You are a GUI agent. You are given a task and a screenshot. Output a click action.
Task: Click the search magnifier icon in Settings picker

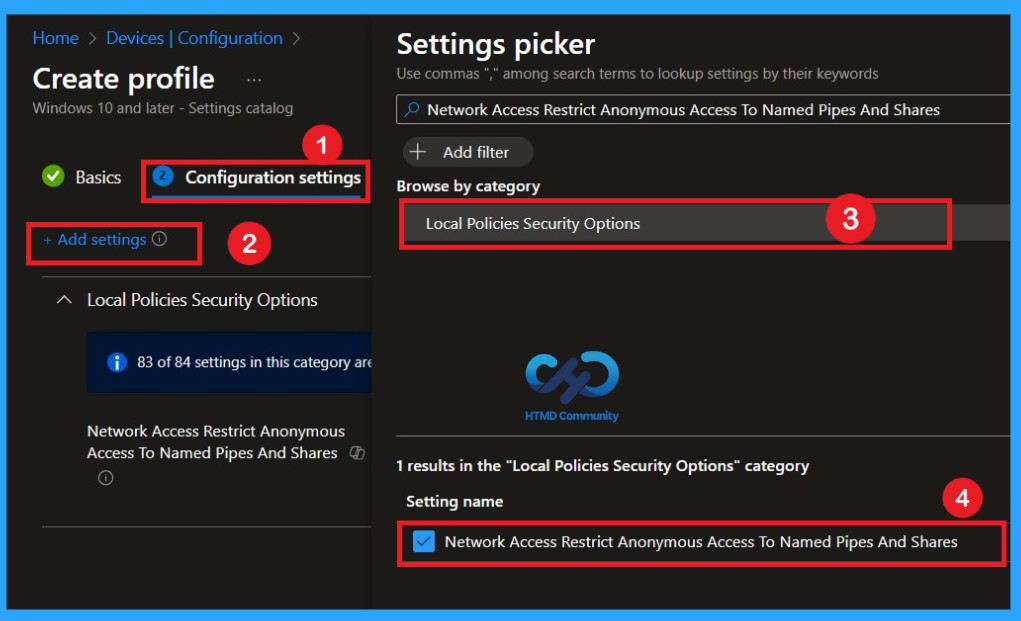pos(412,108)
